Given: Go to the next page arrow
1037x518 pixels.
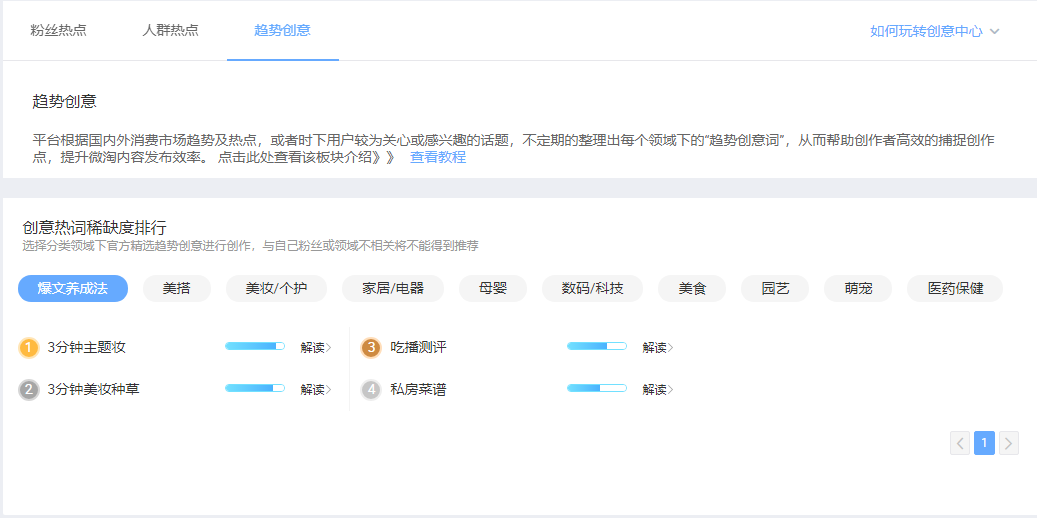Looking at the screenshot, I should [x=1009, y=443].
